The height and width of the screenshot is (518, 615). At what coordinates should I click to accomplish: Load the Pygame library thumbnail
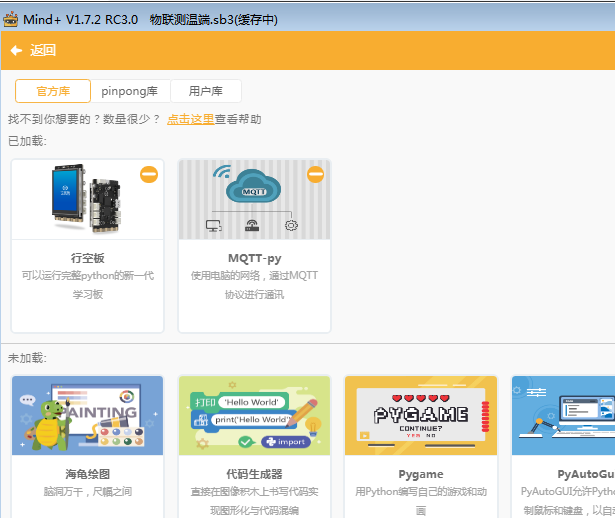421,415
